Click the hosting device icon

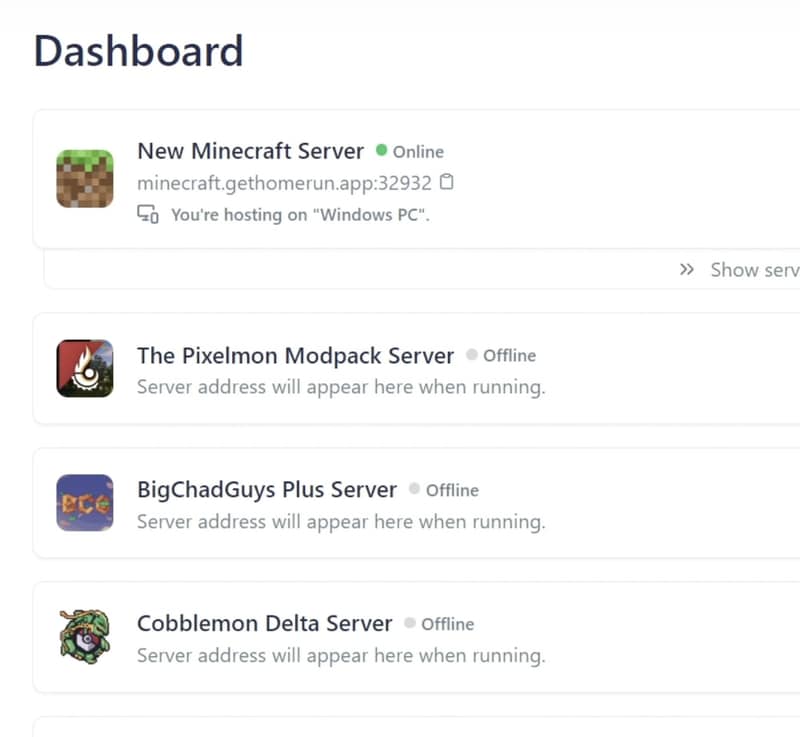[148, 214]
